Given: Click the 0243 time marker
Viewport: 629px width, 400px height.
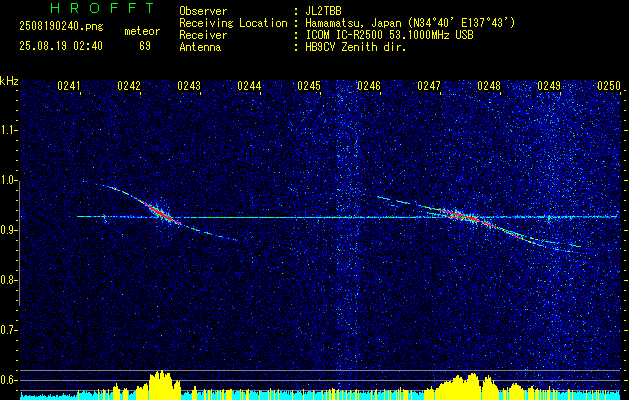Looking at the screenshot, I should [x=189, y=86].
